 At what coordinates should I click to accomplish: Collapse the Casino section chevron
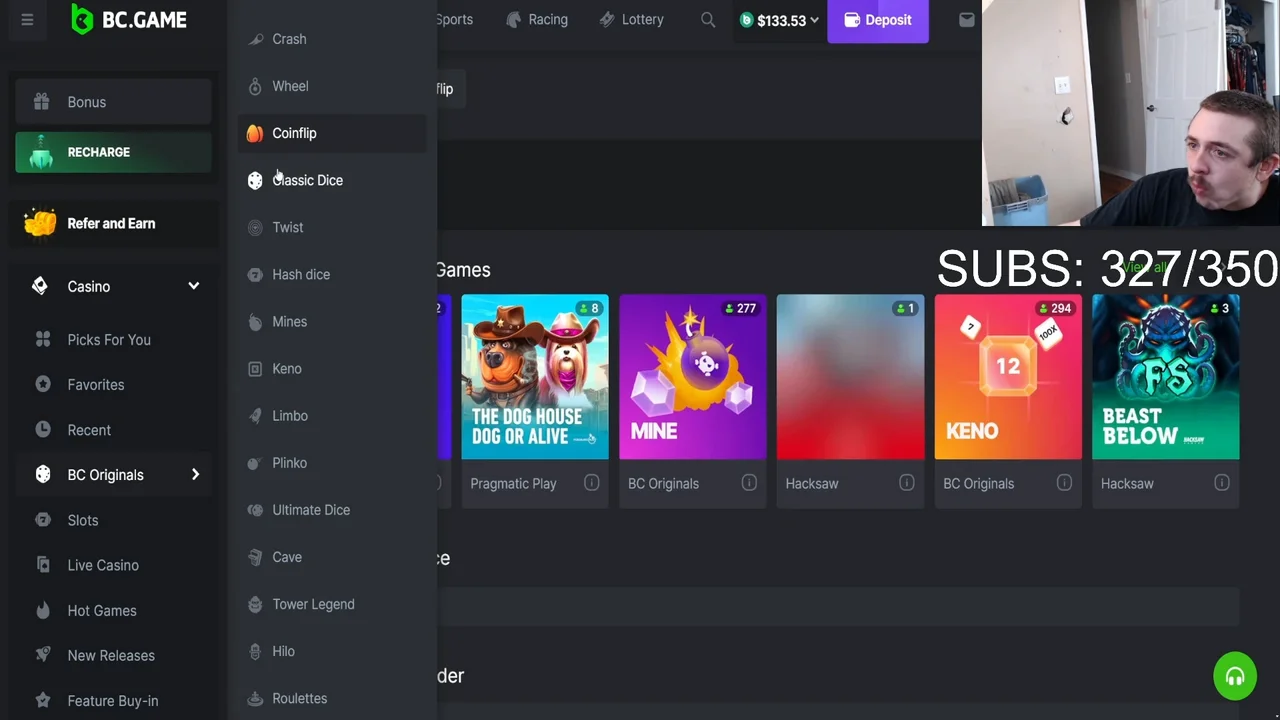point(194,286)
